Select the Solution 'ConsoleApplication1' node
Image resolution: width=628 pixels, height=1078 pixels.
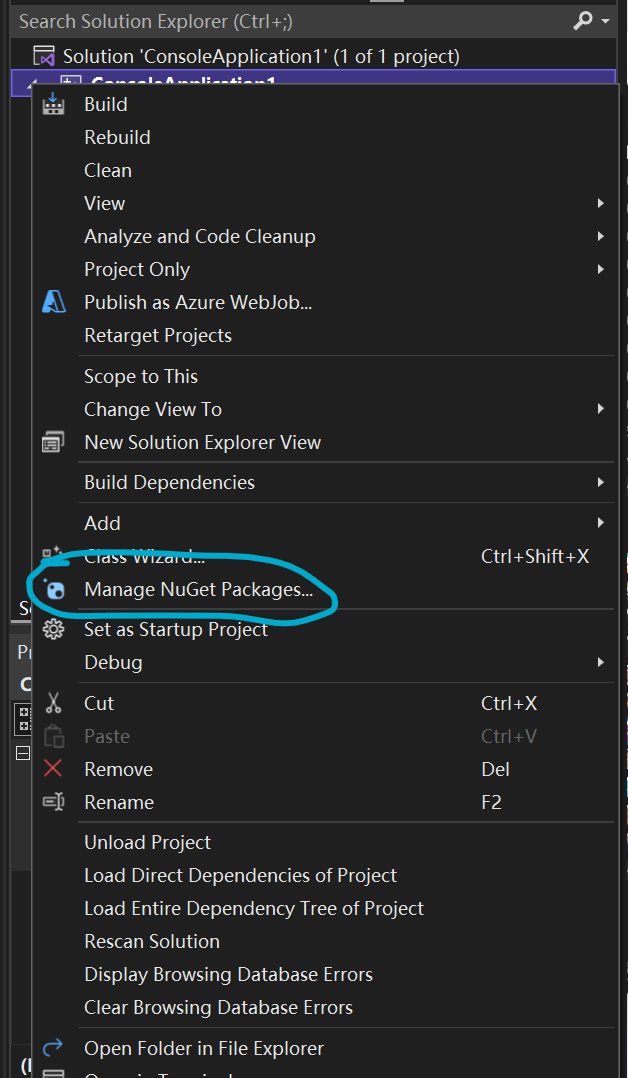[260, 56]
